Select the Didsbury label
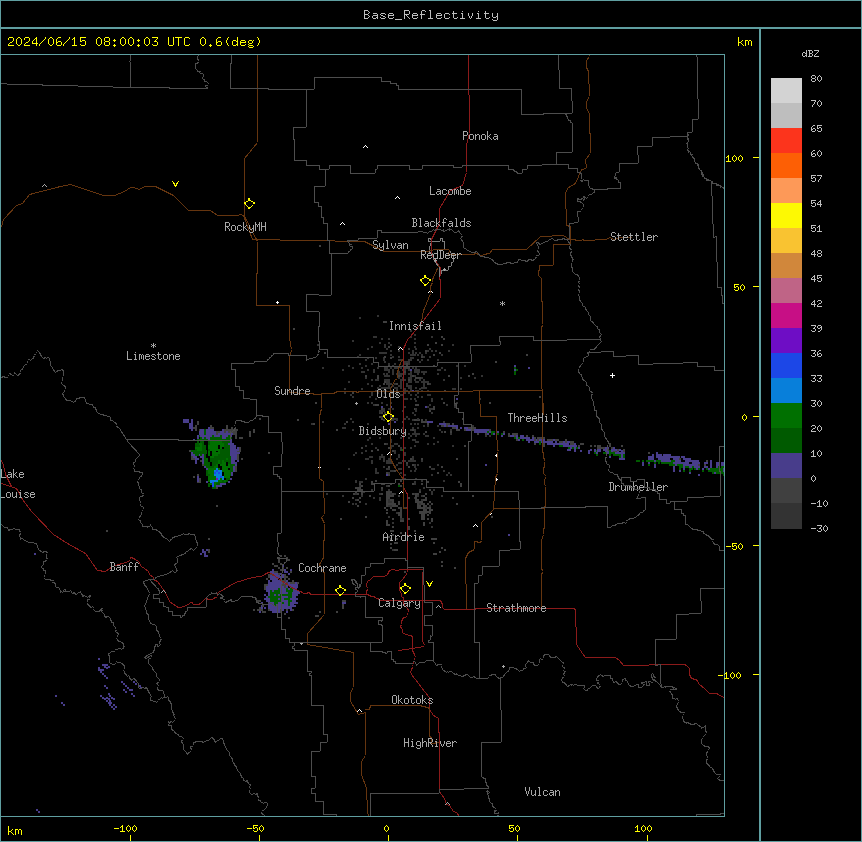This screenshot has height=842, width=862. point(383,431)
